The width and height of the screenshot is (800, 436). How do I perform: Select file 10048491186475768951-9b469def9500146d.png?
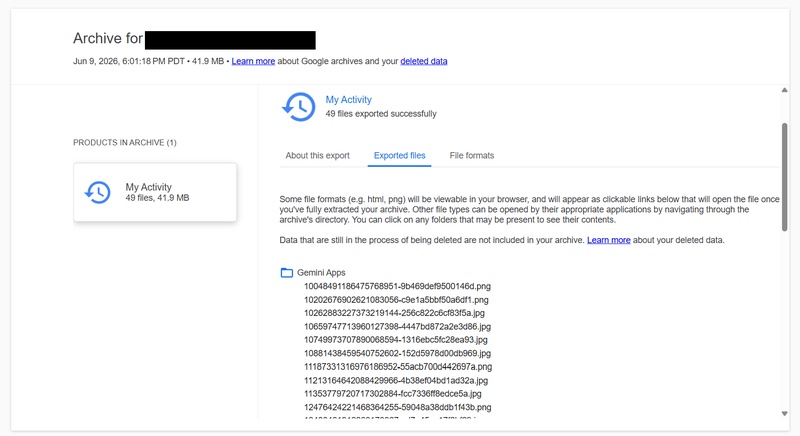tap(397, 287)
